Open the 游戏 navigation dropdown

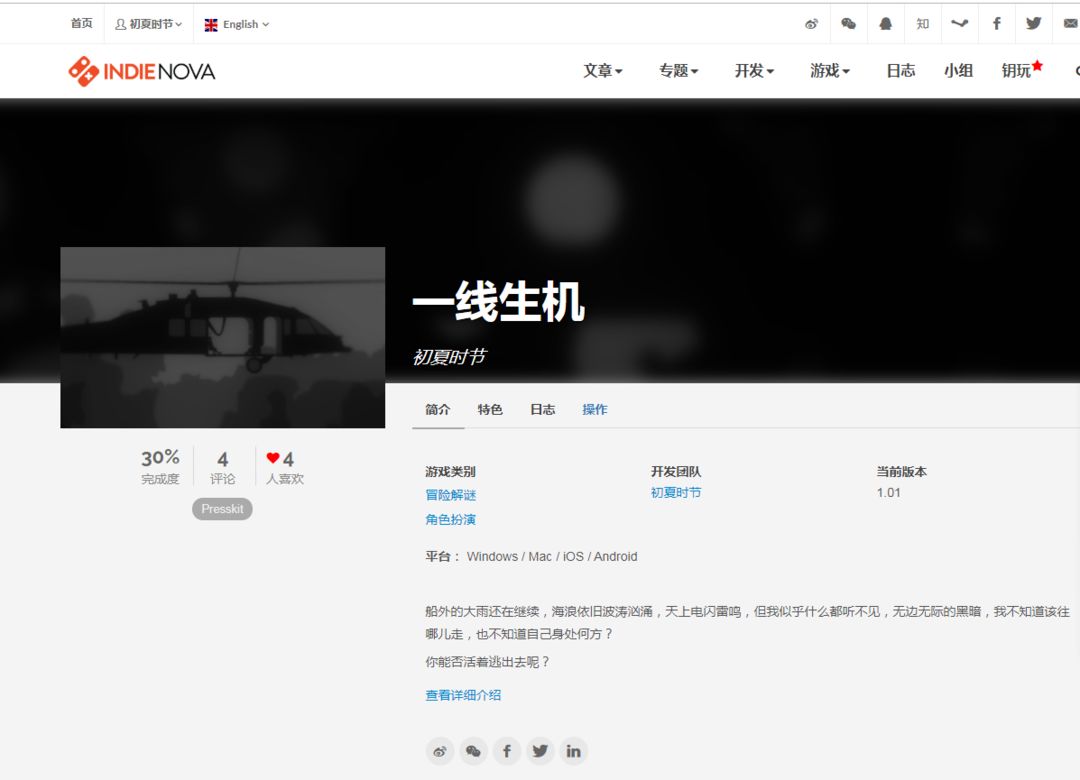click(830, 71)
